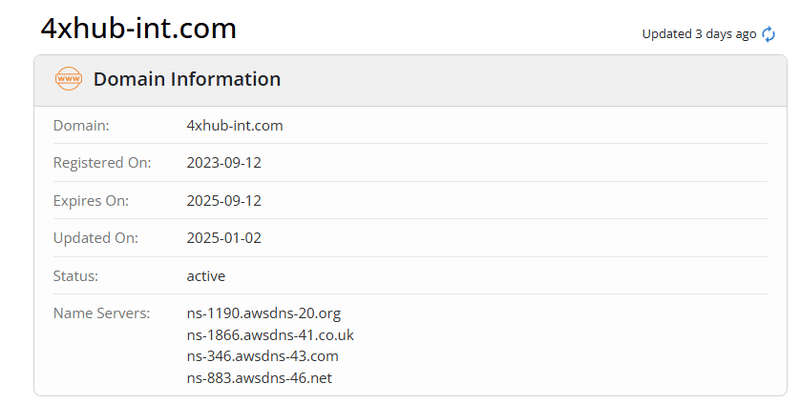Click the orange WWW globe icon
800x403 pixels.
pyautogui.click(x=68, y=79)
